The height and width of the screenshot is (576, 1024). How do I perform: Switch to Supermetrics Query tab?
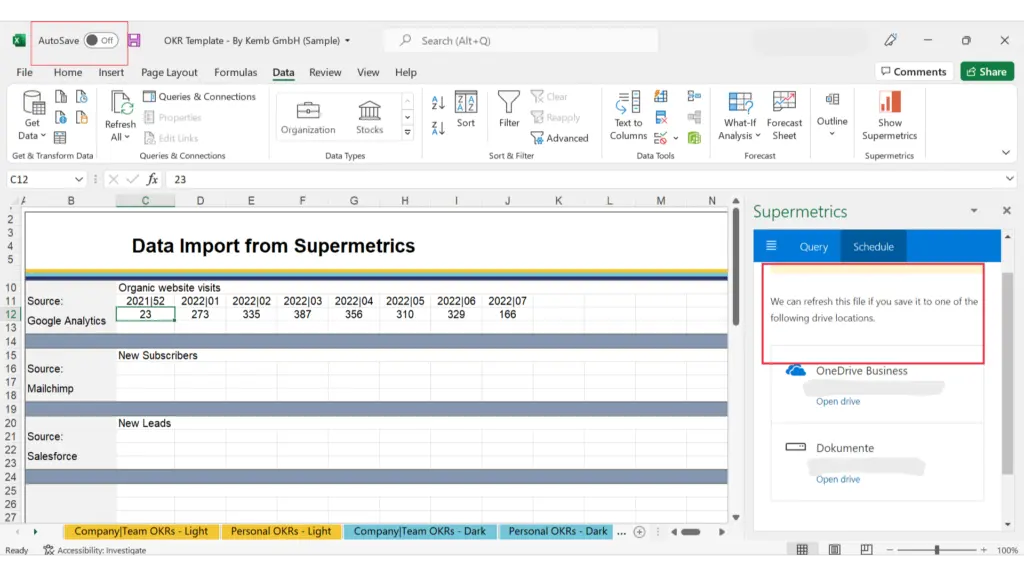tap(813, 247)
